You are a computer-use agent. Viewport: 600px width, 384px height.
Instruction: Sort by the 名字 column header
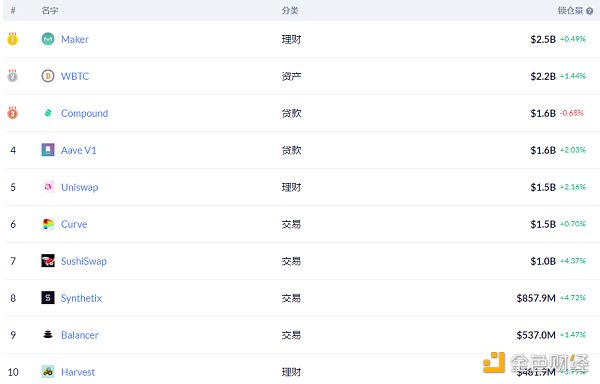tap(50, 11)
